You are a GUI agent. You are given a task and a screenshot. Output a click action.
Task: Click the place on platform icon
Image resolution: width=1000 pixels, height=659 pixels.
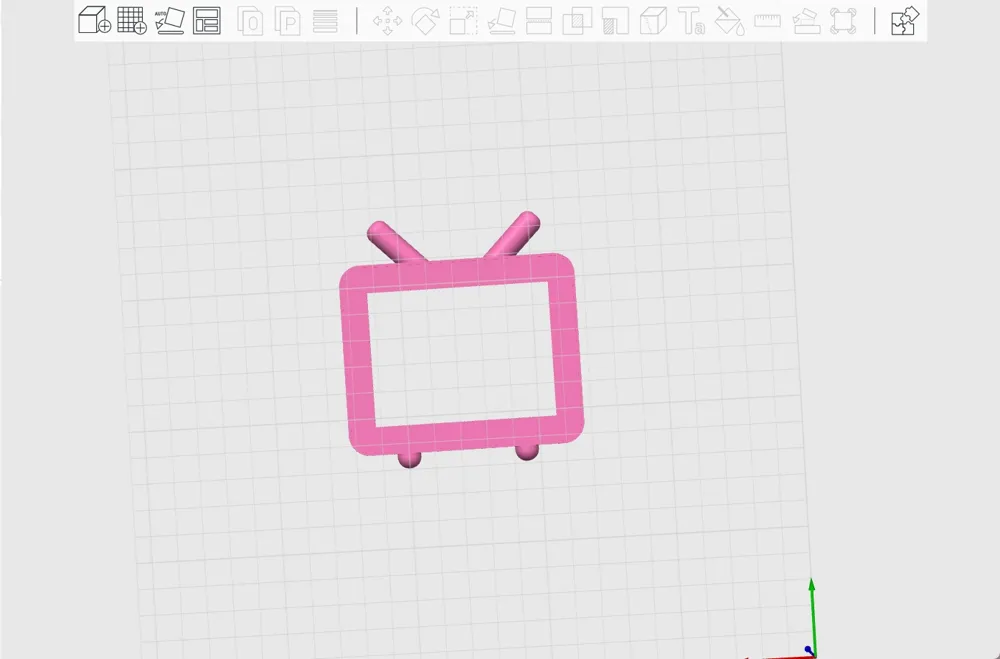pos(502,21)
